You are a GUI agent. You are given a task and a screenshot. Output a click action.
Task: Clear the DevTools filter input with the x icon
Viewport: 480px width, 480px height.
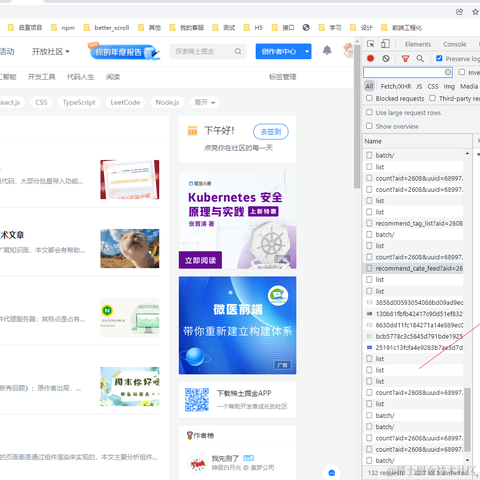[448, 72]
